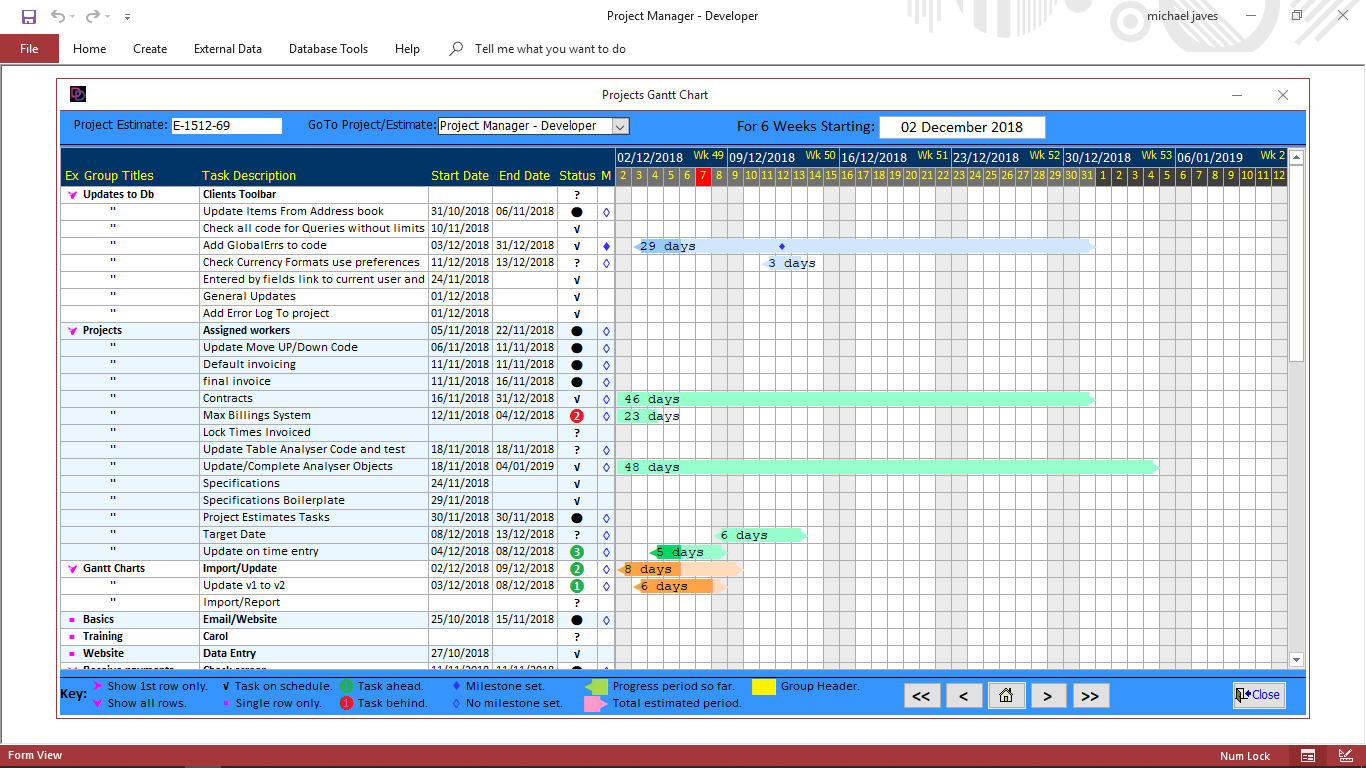1366x768 pixels.
Task: Open the Help tab
Action: pyautogui.click(x=407, y=49)
